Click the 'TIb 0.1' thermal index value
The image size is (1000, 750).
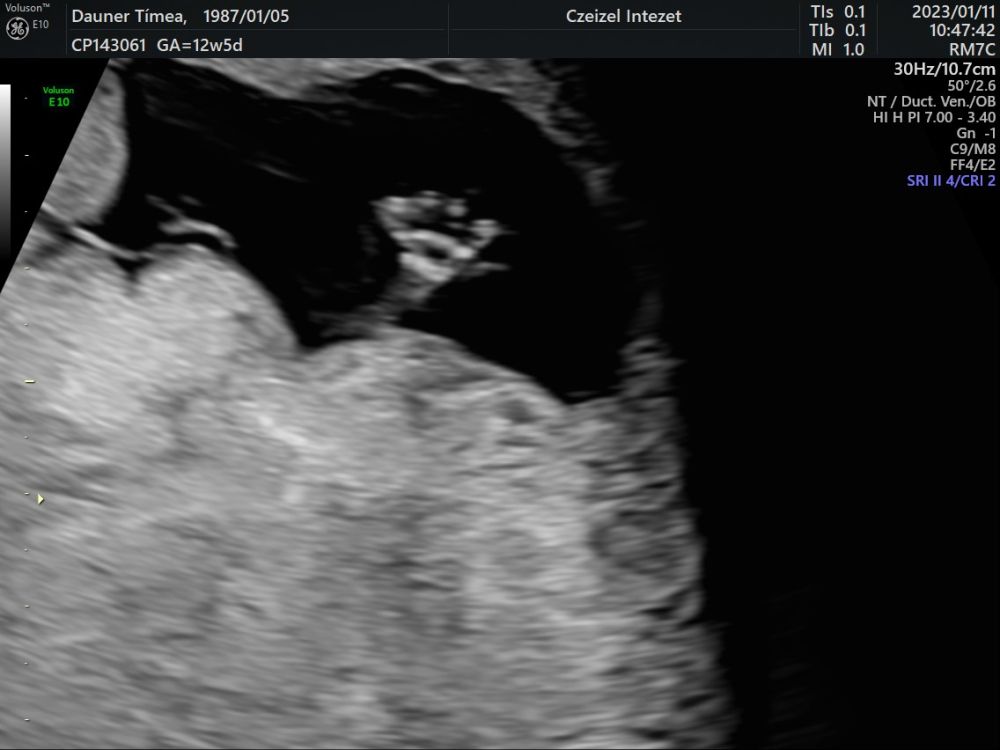[838, 30]
